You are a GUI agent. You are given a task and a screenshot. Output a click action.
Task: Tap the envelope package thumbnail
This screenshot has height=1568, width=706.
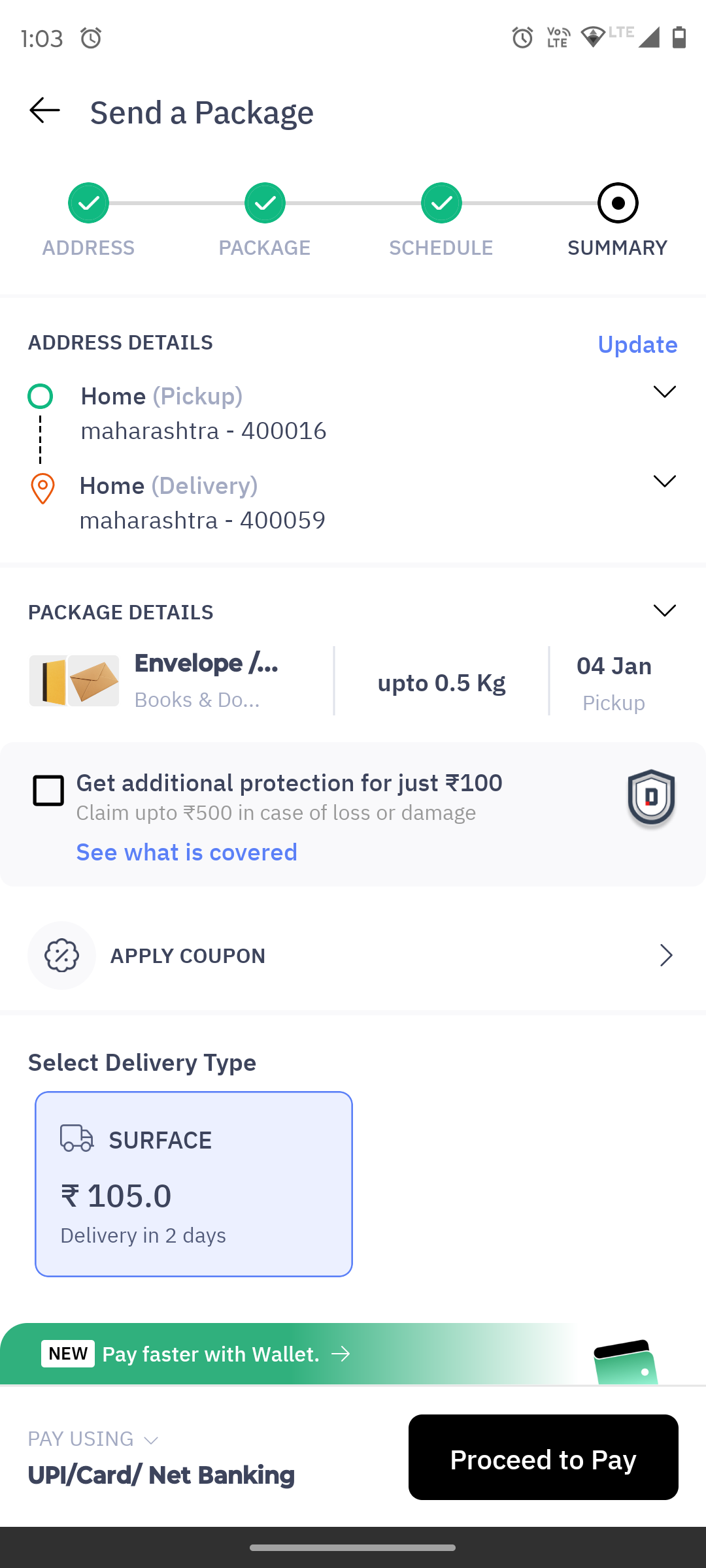click(x=75, y=681)
